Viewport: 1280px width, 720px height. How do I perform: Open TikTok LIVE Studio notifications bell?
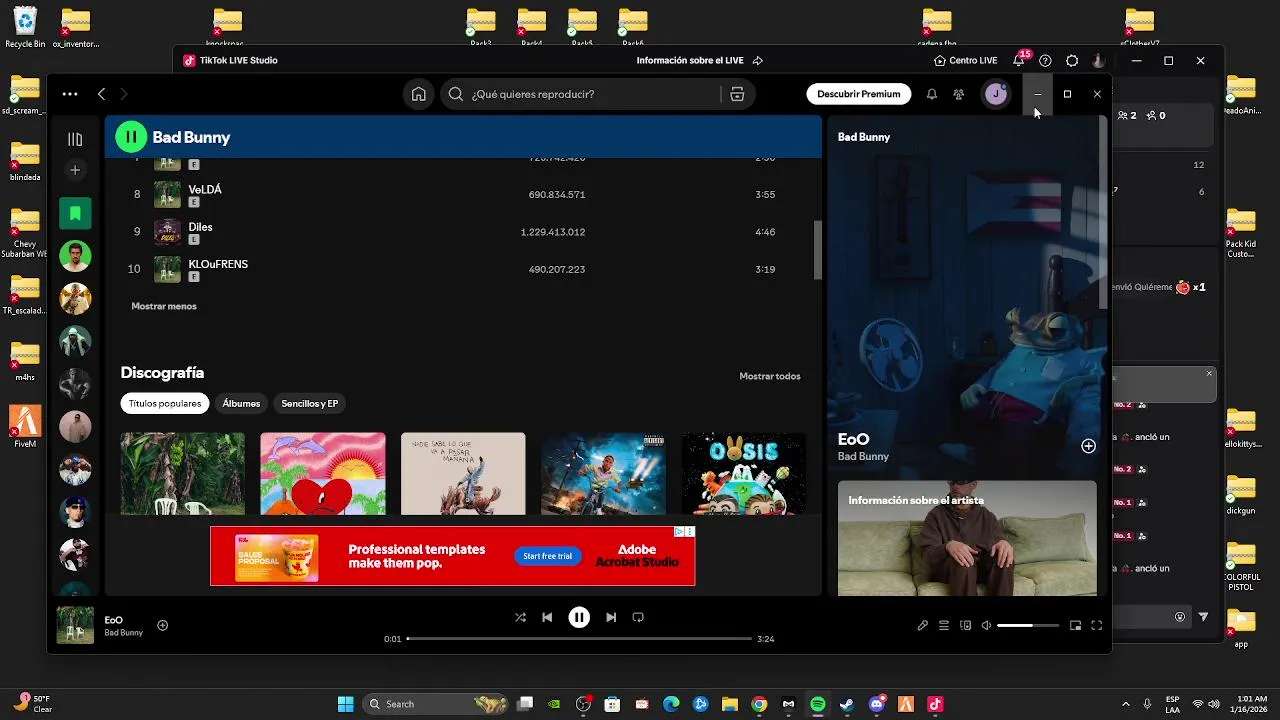(1019, 60)
